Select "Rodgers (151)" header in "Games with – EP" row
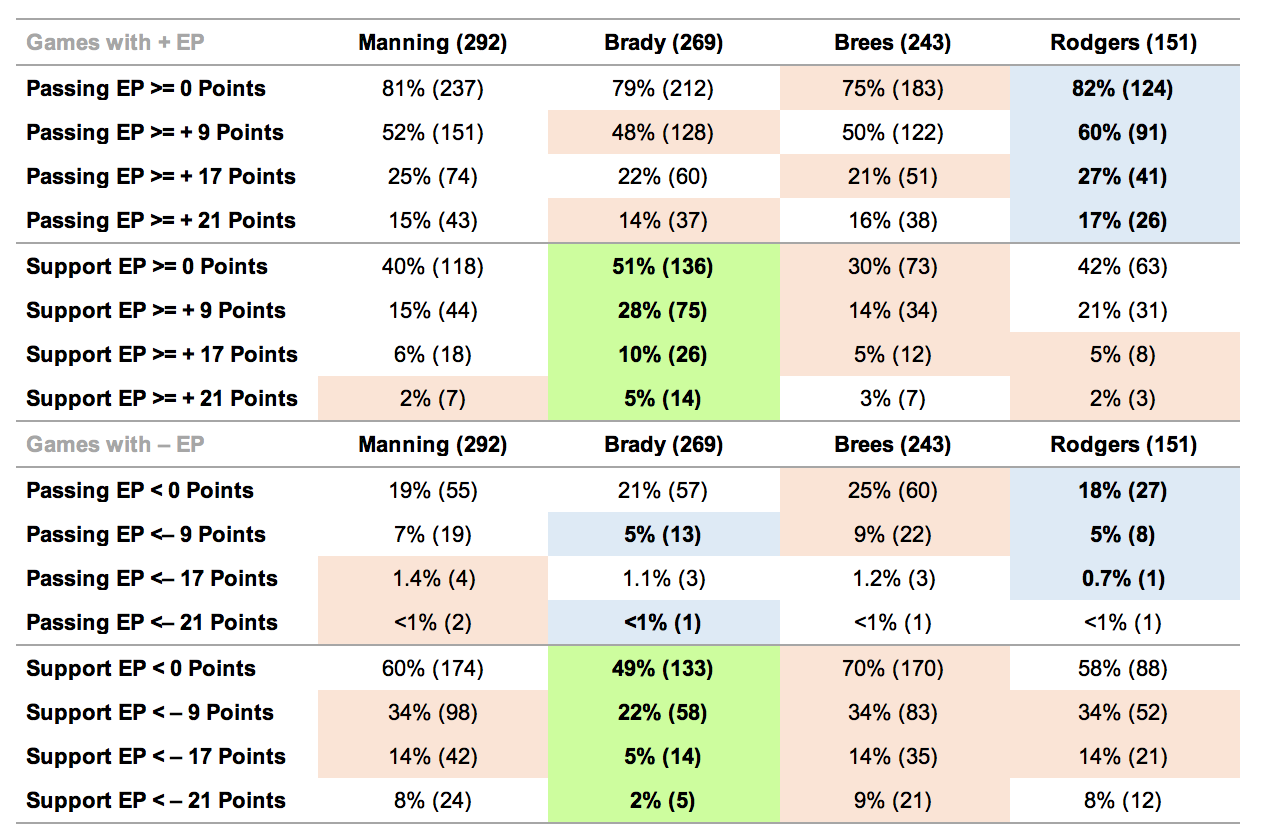 [1124, 445]
